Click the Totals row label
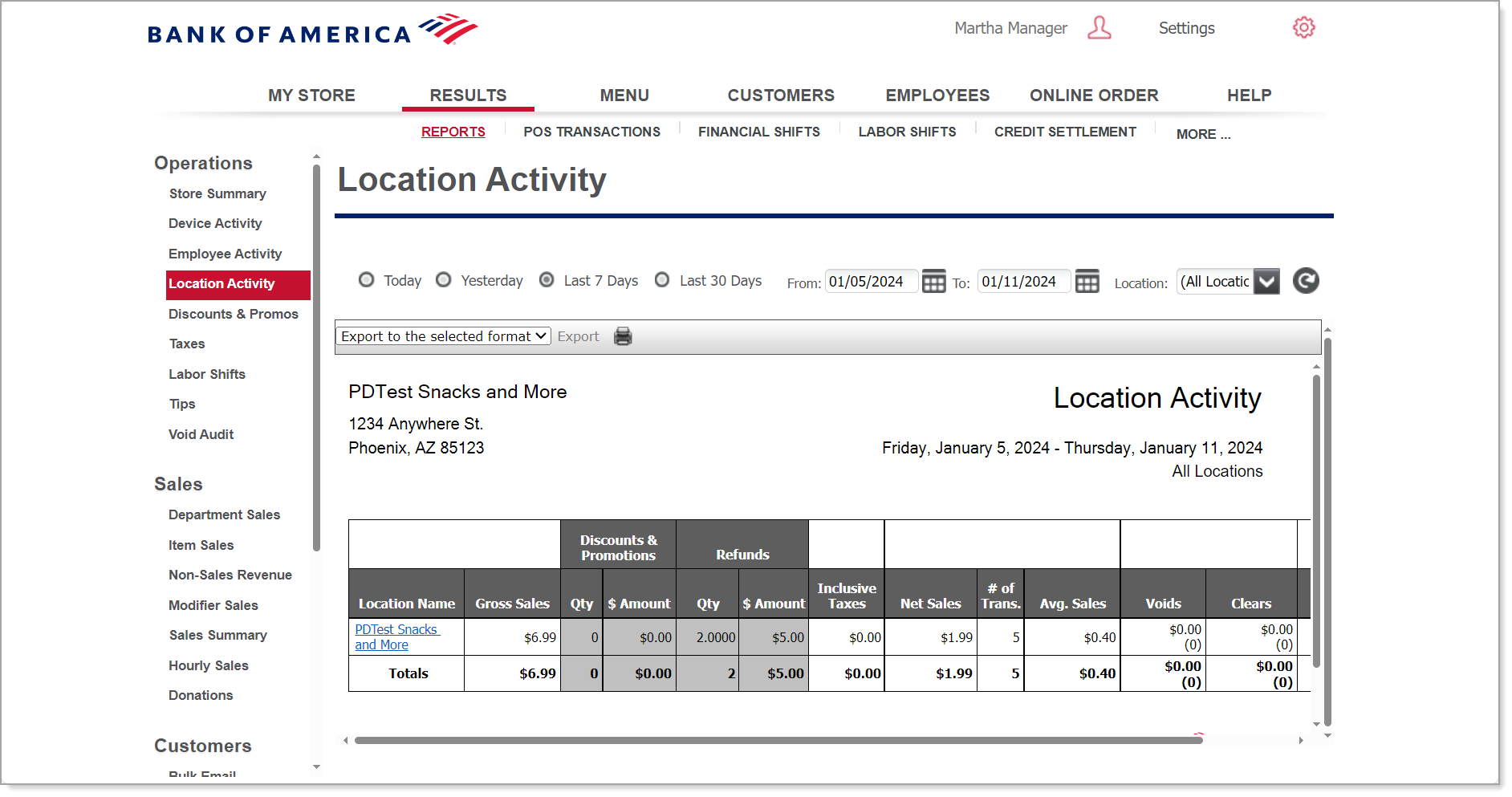 (x=408, y=673)
